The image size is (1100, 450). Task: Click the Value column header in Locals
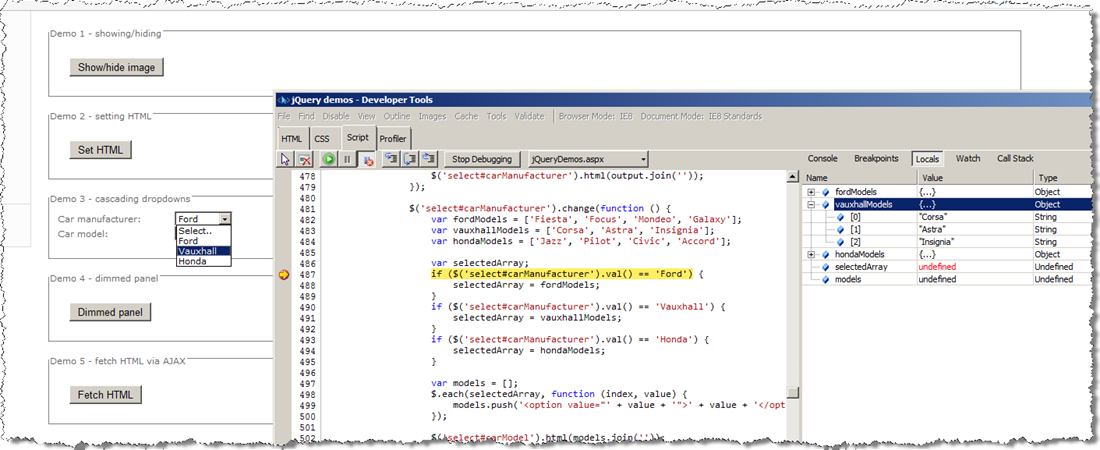(x=974, y=178)
